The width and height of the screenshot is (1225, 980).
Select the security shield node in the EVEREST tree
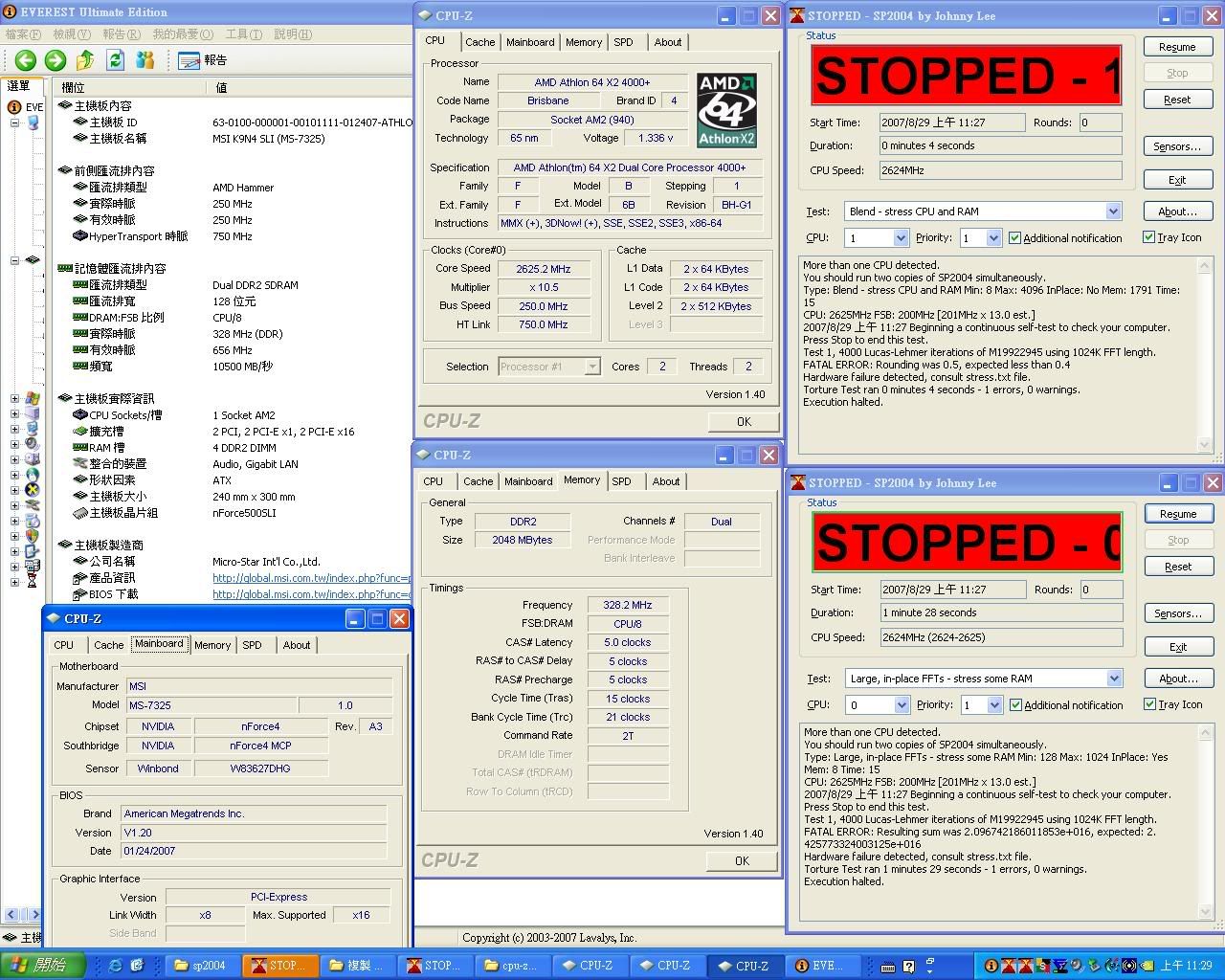click(x=33, y=536)
